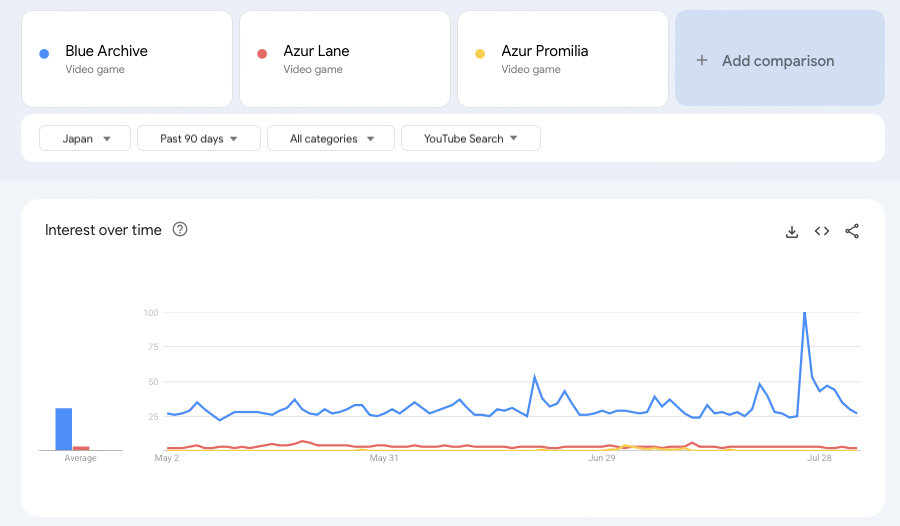Click the 'May 31' axis label
The image size is (900, 526).
click(x=384, y=458)
